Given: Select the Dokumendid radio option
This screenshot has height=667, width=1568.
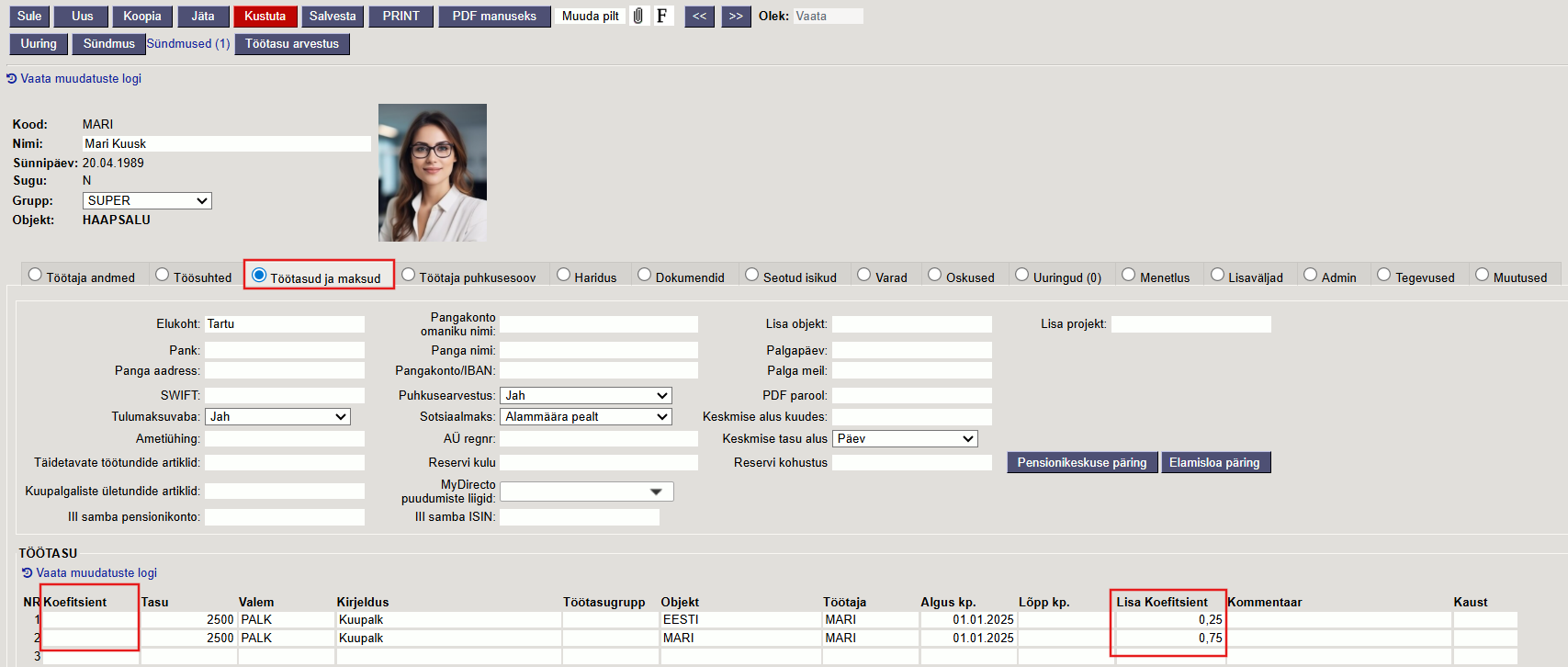Looking at the screenshot, I should 645,275.
